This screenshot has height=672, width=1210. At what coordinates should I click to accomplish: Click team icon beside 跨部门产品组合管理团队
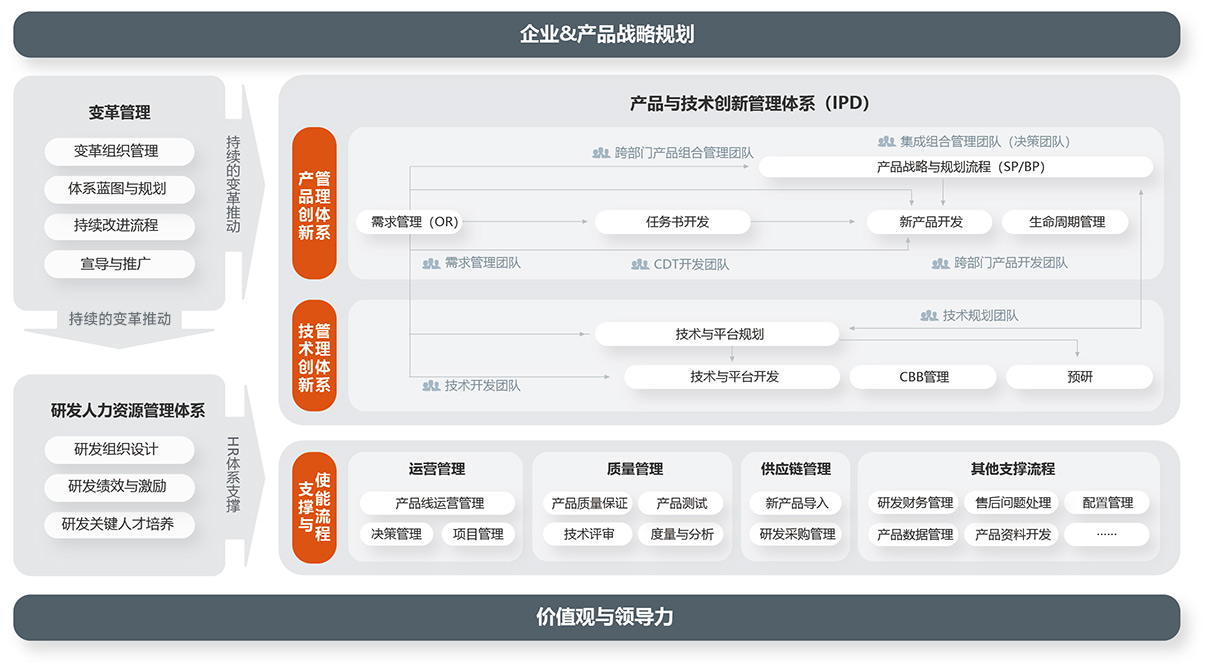601,153
